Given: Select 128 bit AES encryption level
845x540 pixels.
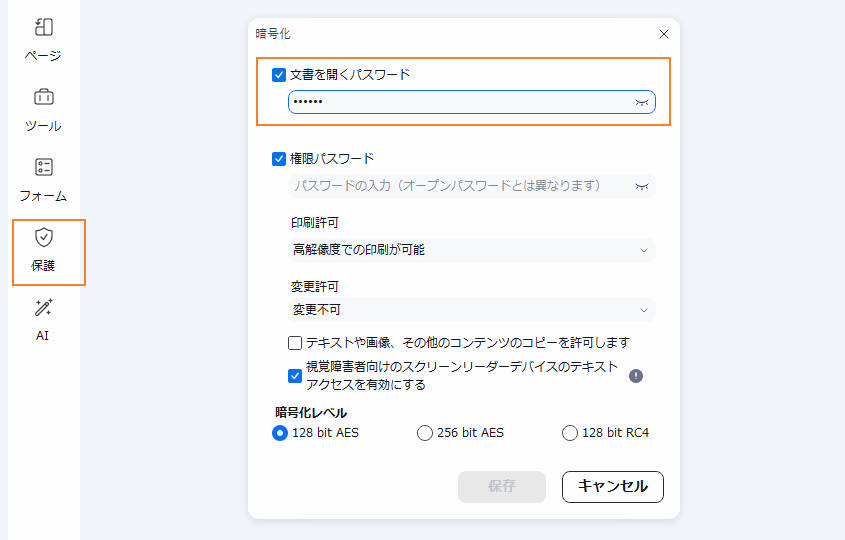Looking at the screenshot, I should tap(280, 433).
